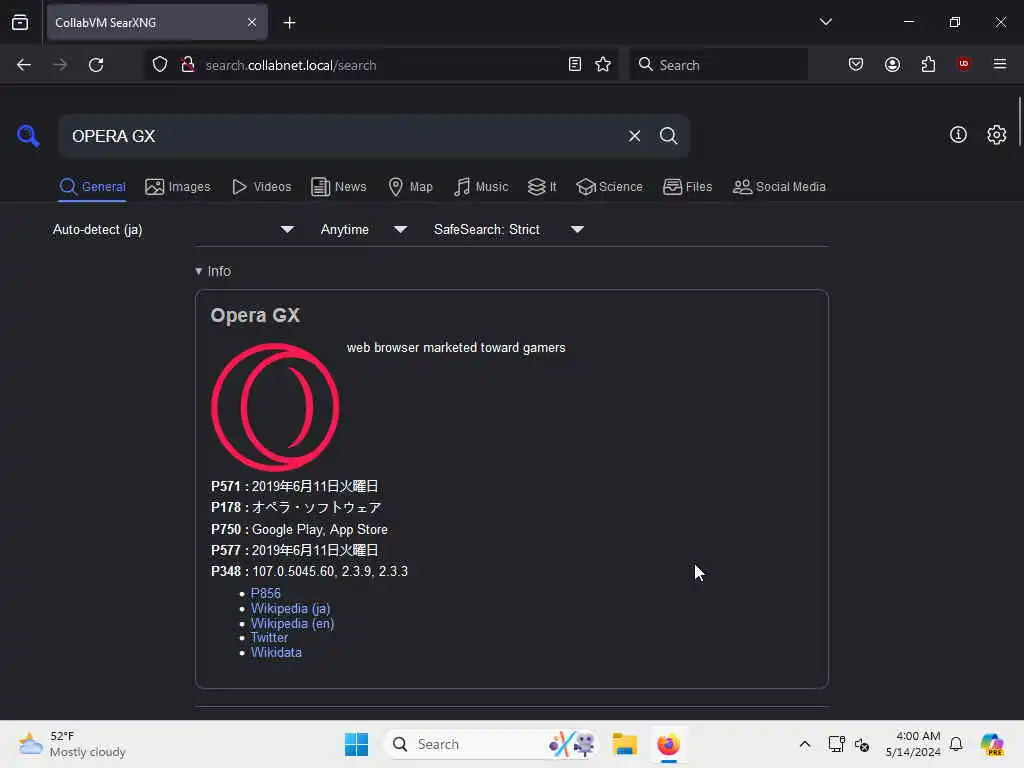The image size is (1024, 768).
Task: Open the network status tray icon
Action: [x=836, y=744]
